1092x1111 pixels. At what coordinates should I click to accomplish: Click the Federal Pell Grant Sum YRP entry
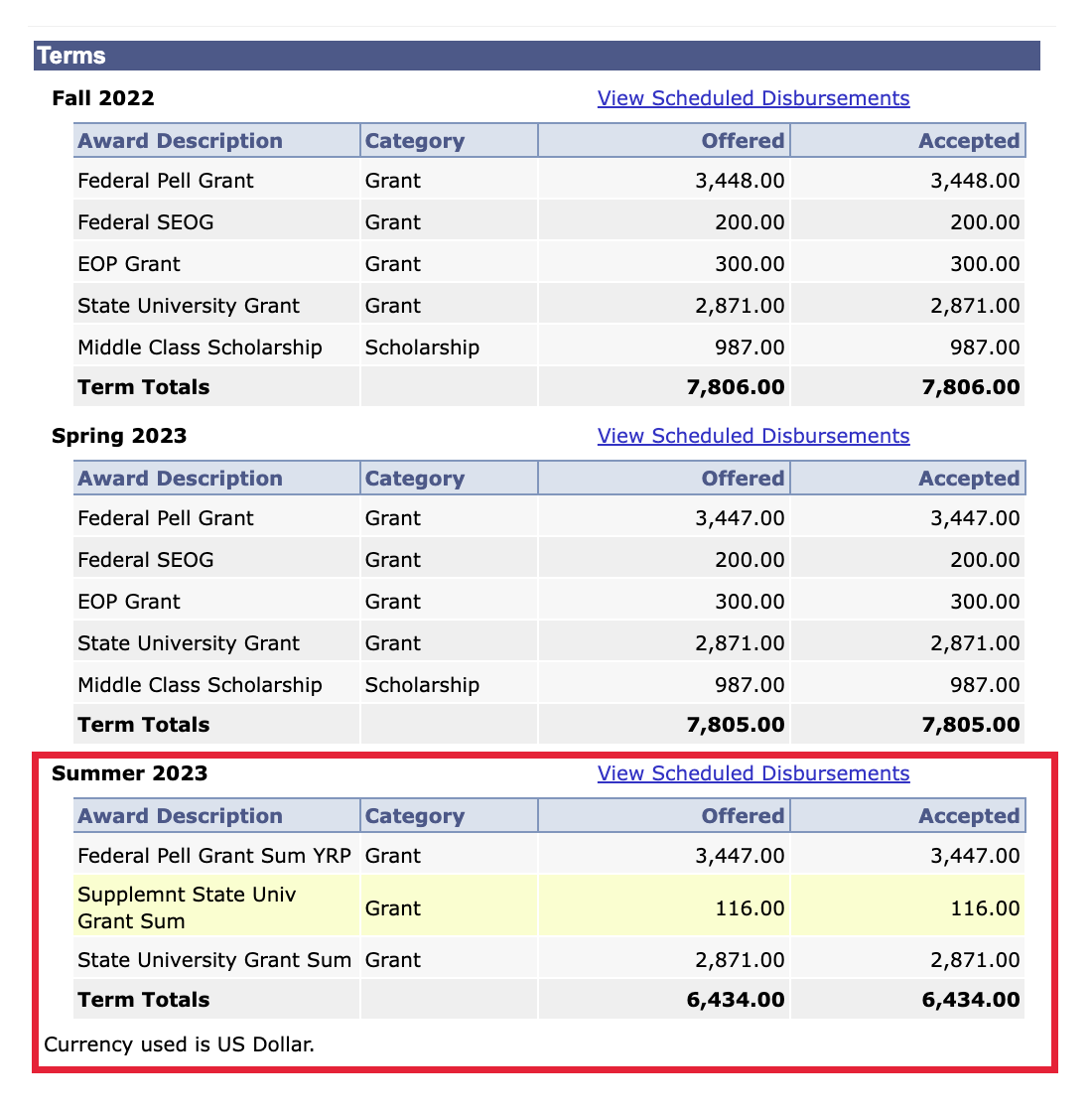pos(212,855)
